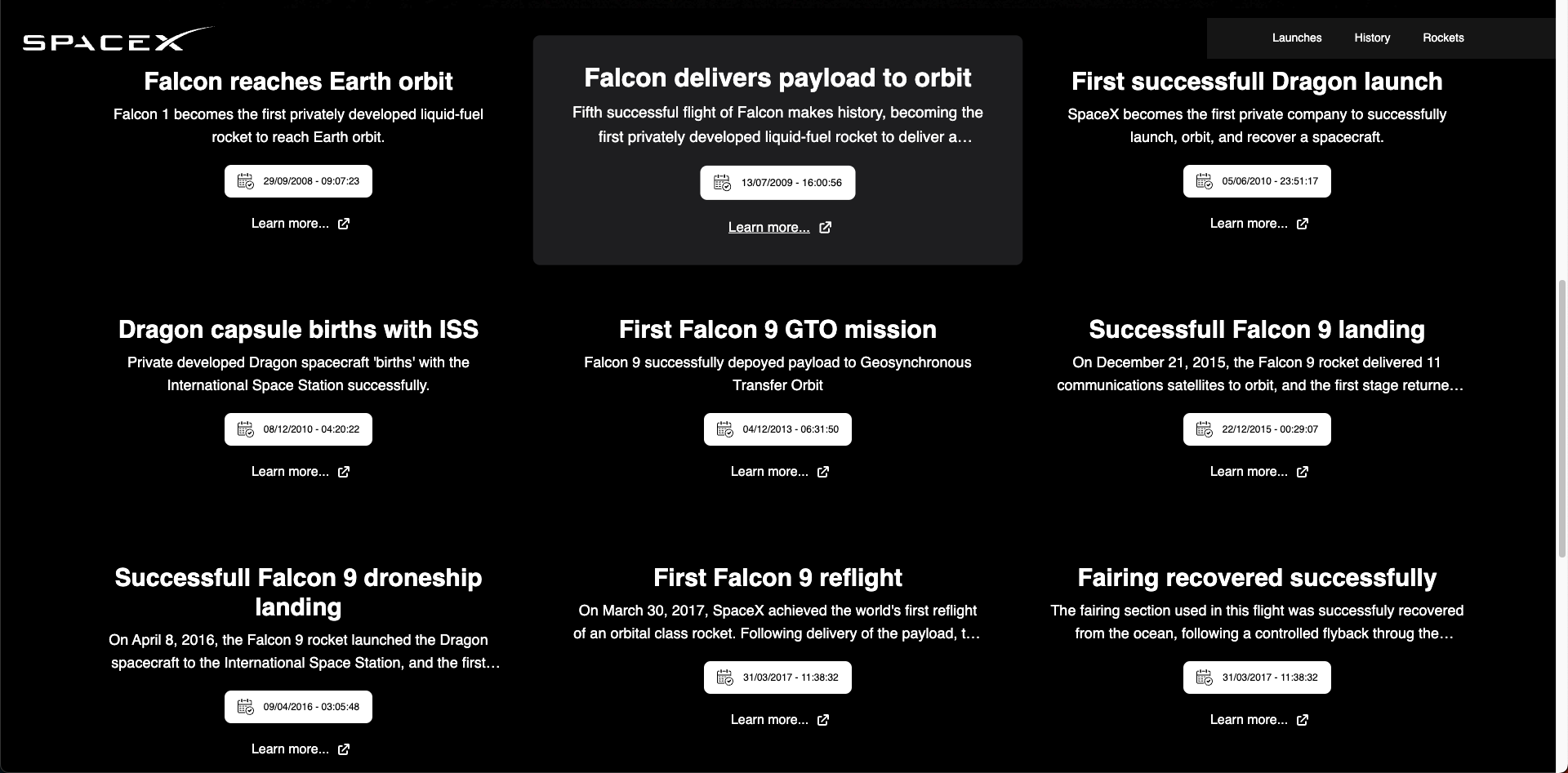The image size is (1568, 773).
Task: Open the Launches section
Action: click(1296, 38)
